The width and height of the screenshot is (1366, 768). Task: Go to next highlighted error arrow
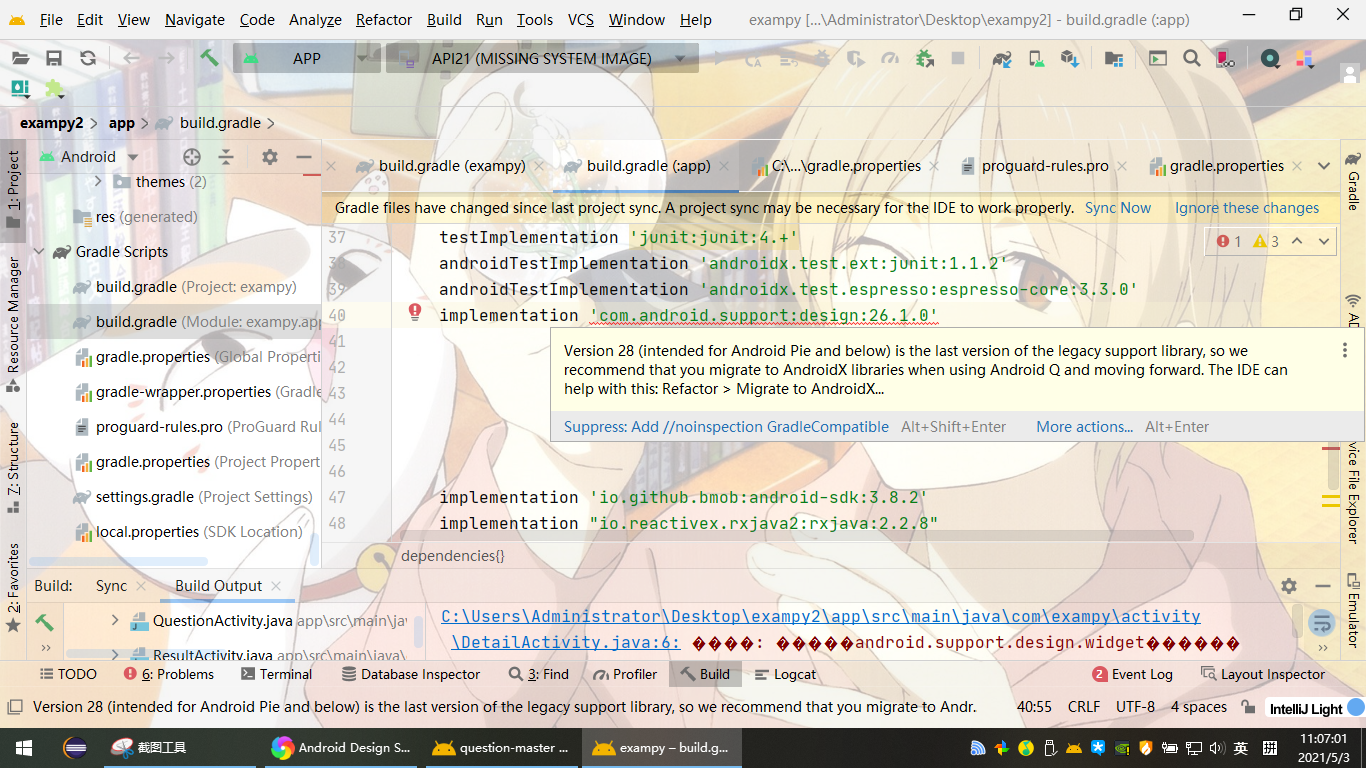pyautogui.click(x=1324, y=241)
